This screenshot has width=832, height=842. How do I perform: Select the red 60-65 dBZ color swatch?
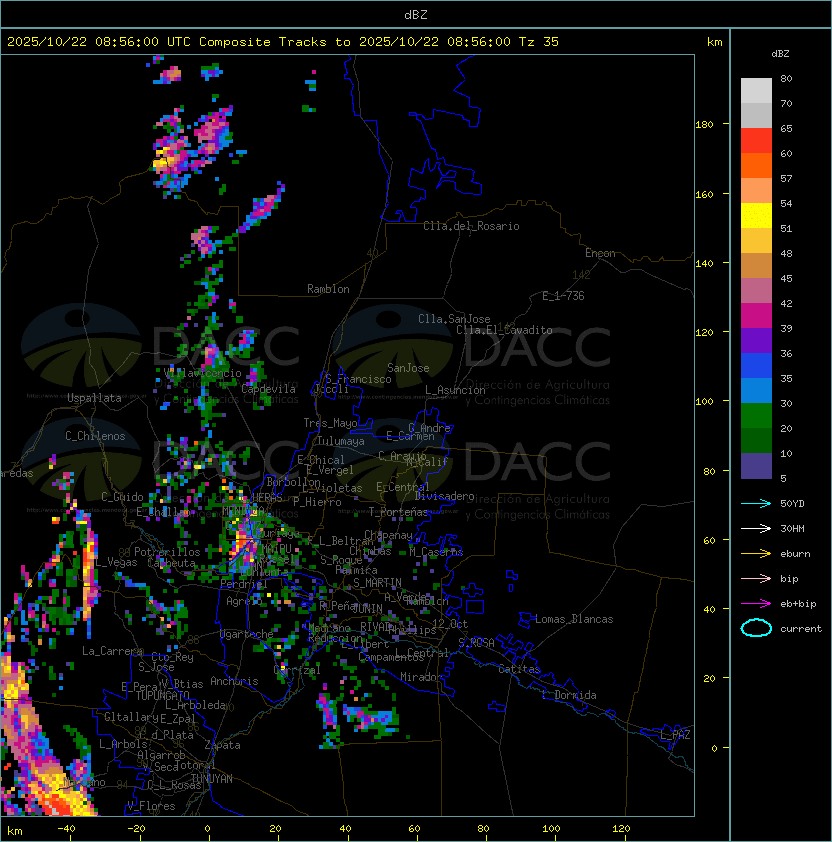tap(756, 140)
